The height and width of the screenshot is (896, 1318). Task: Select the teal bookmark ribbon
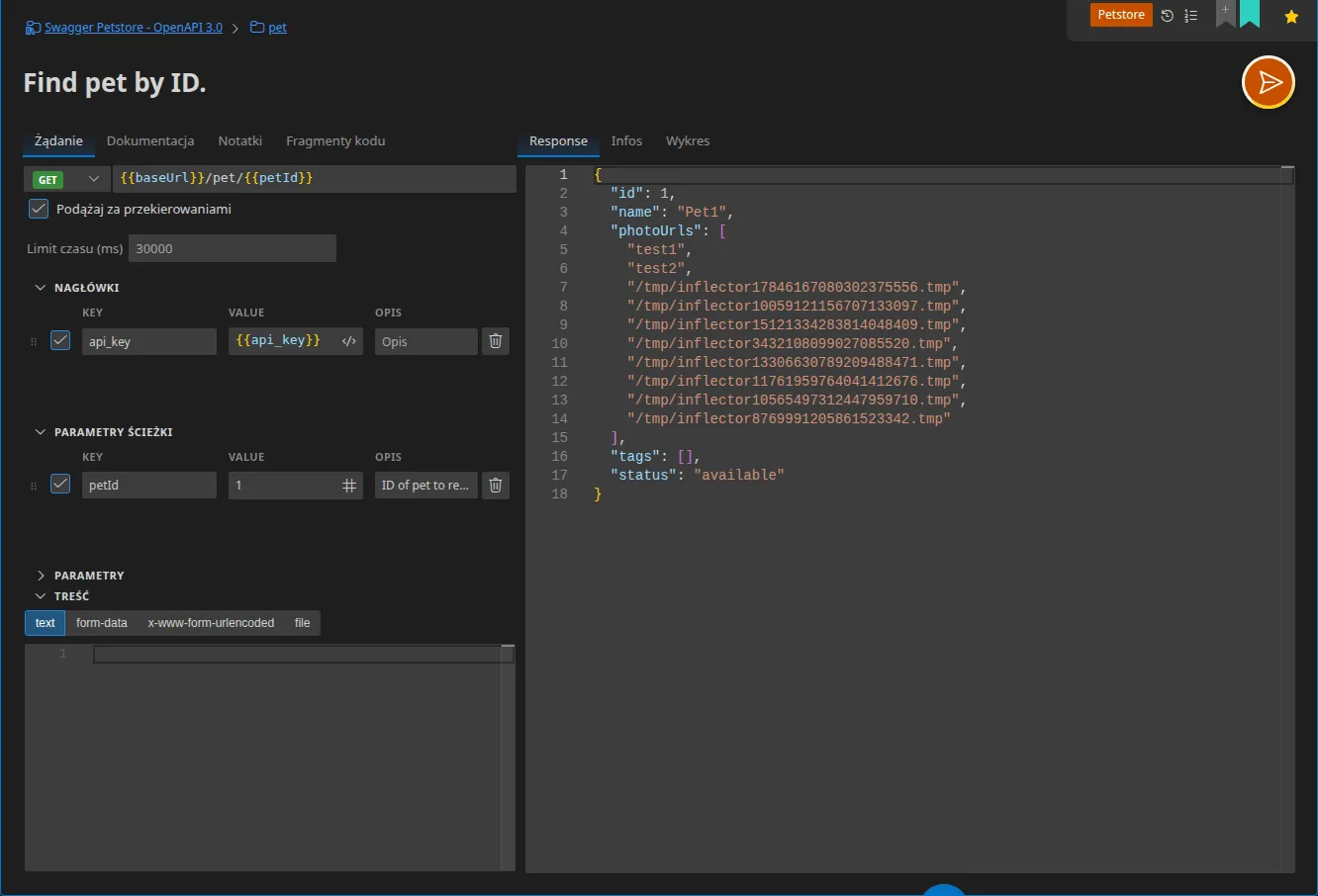[x=1250, y=13]
